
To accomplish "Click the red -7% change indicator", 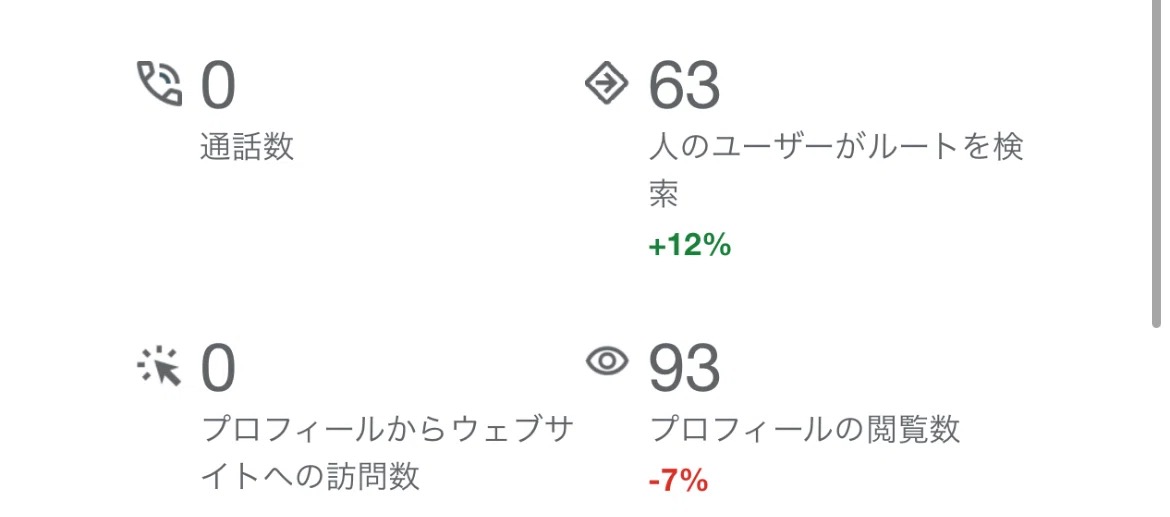I will (678, 481).
